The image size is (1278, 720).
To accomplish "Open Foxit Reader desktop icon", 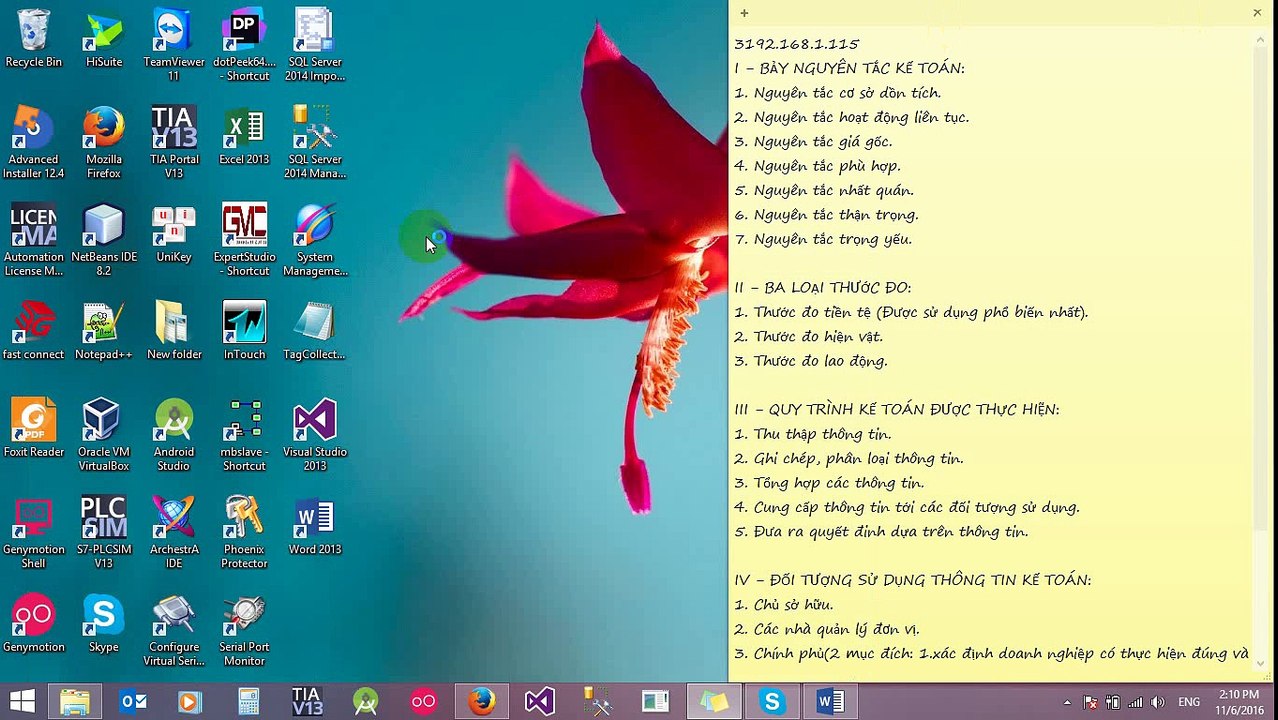I will [x=33, y=428].
